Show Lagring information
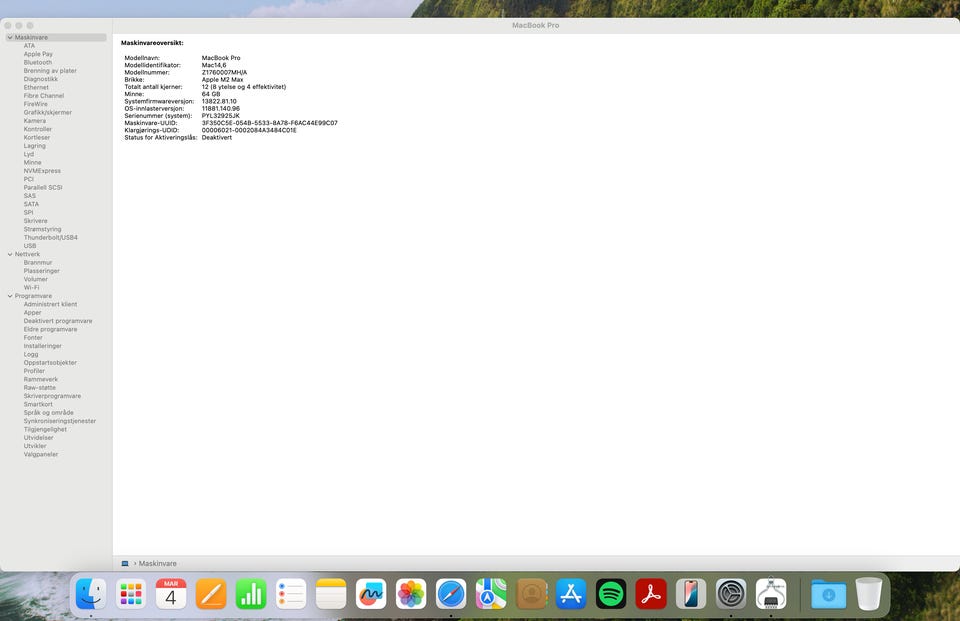960x621 pixels. pos(34,146)
